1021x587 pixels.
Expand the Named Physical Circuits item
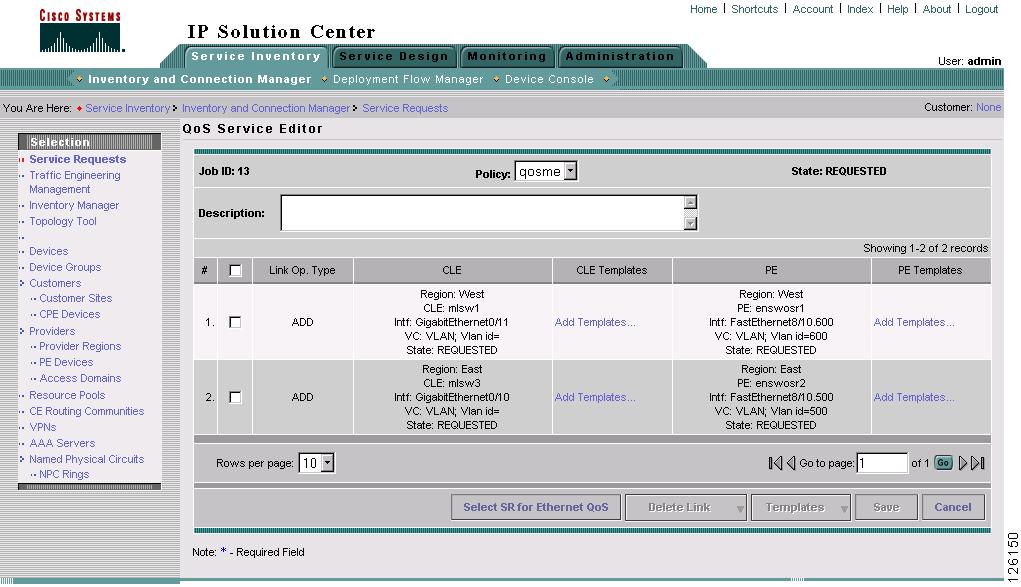click(22, 459)
